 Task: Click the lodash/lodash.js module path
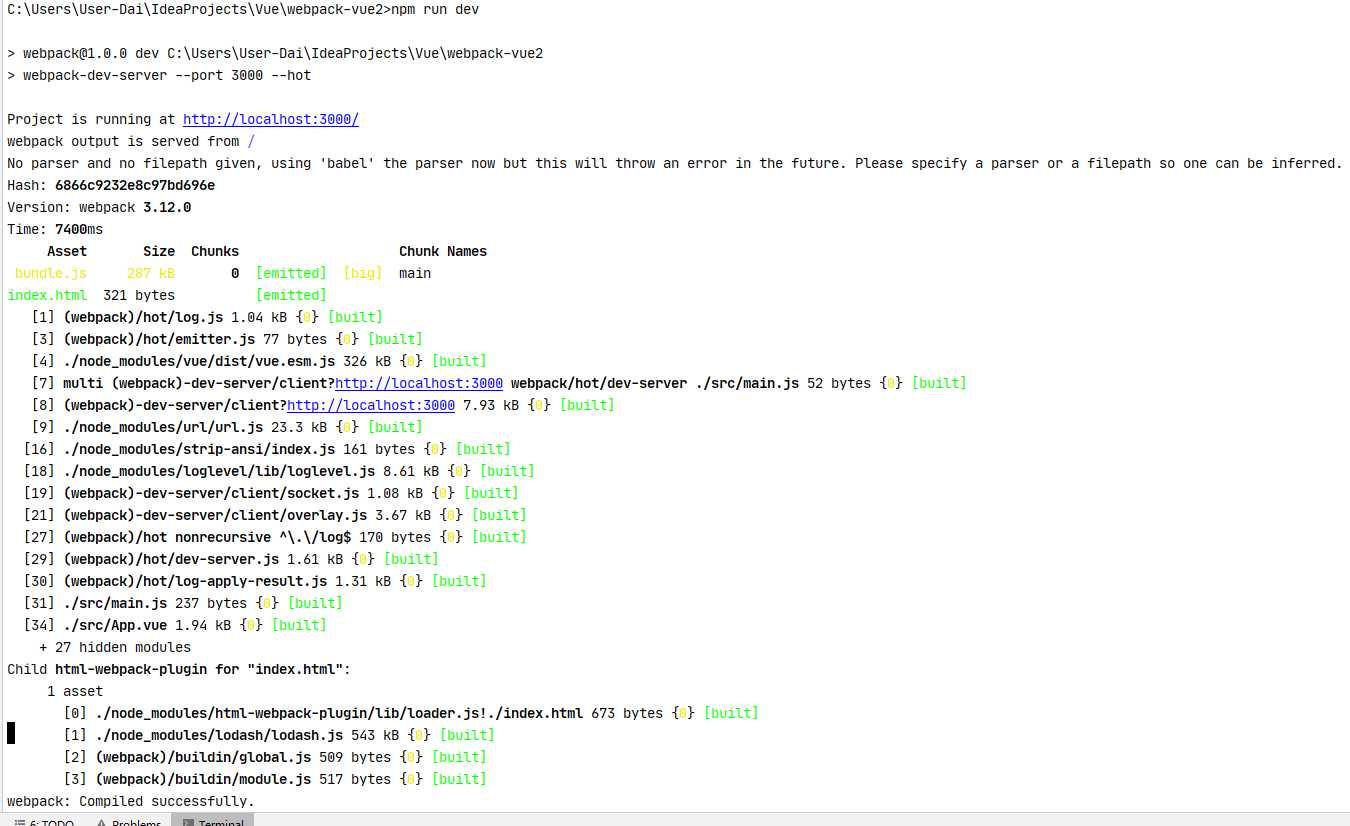(219, 735)
